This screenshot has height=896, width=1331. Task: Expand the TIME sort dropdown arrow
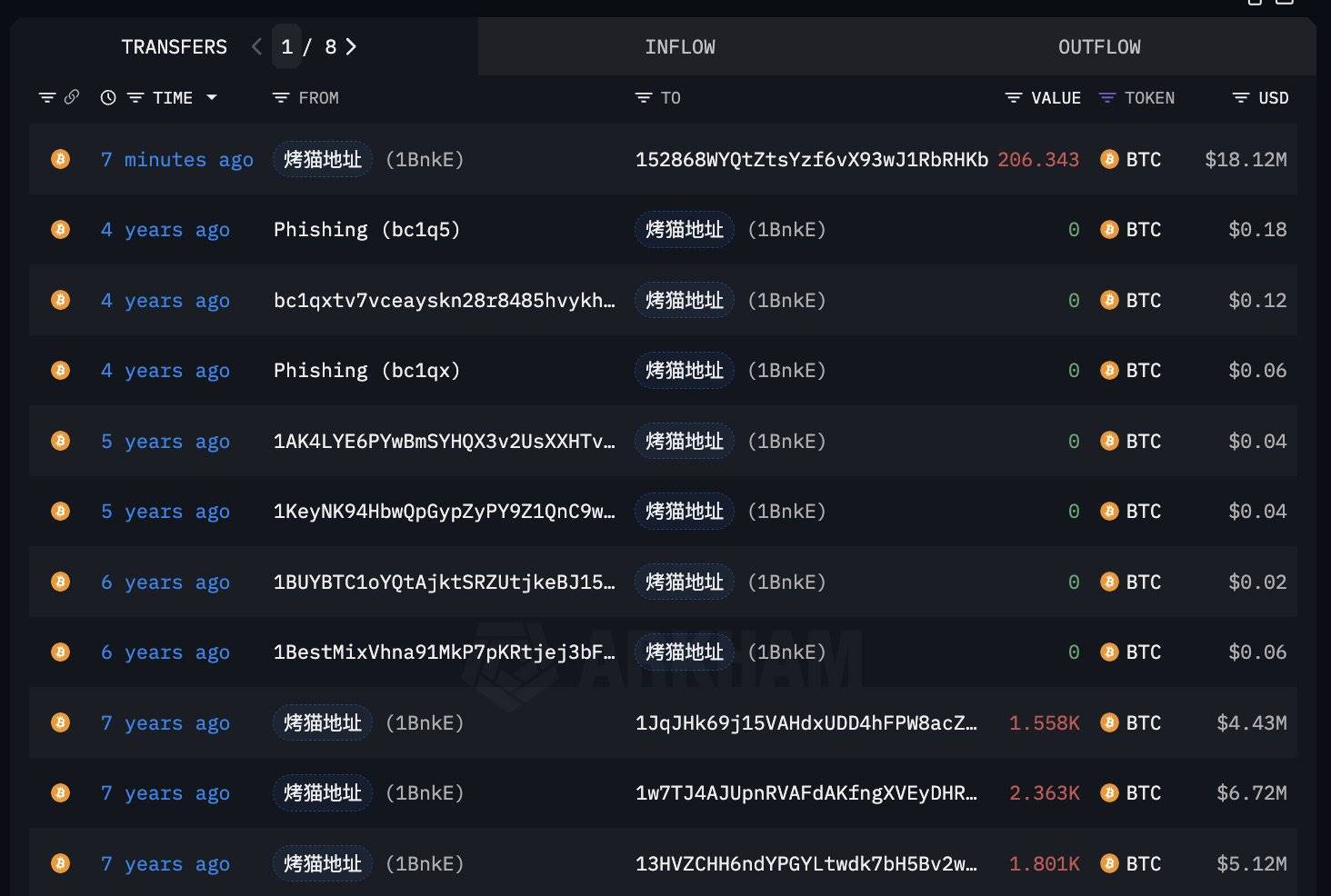[x=212, y=97]
